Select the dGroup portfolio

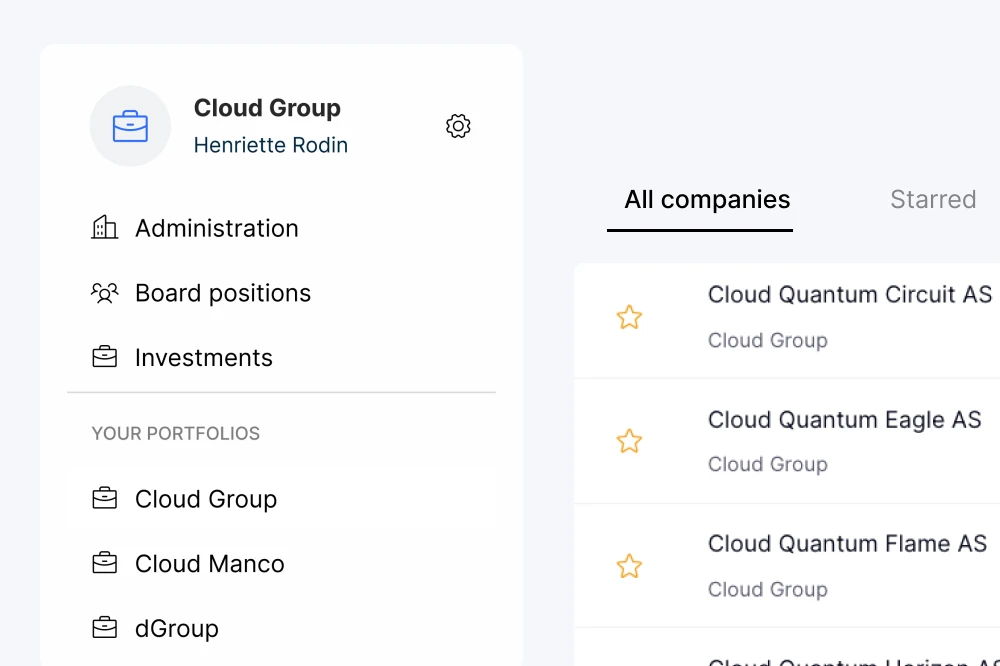177,628
